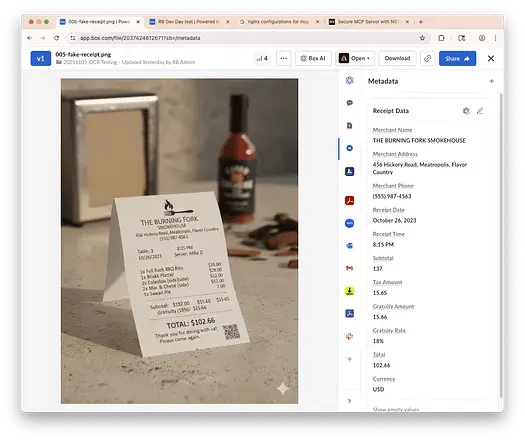Select the currency value USD

pos(378,389)
